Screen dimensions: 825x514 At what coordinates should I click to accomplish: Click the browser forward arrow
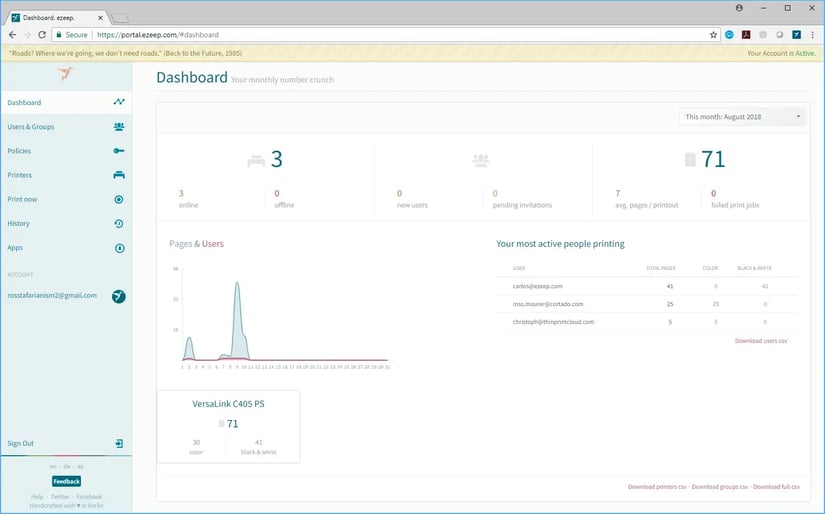pyautogui.click(x=27, y=35)
